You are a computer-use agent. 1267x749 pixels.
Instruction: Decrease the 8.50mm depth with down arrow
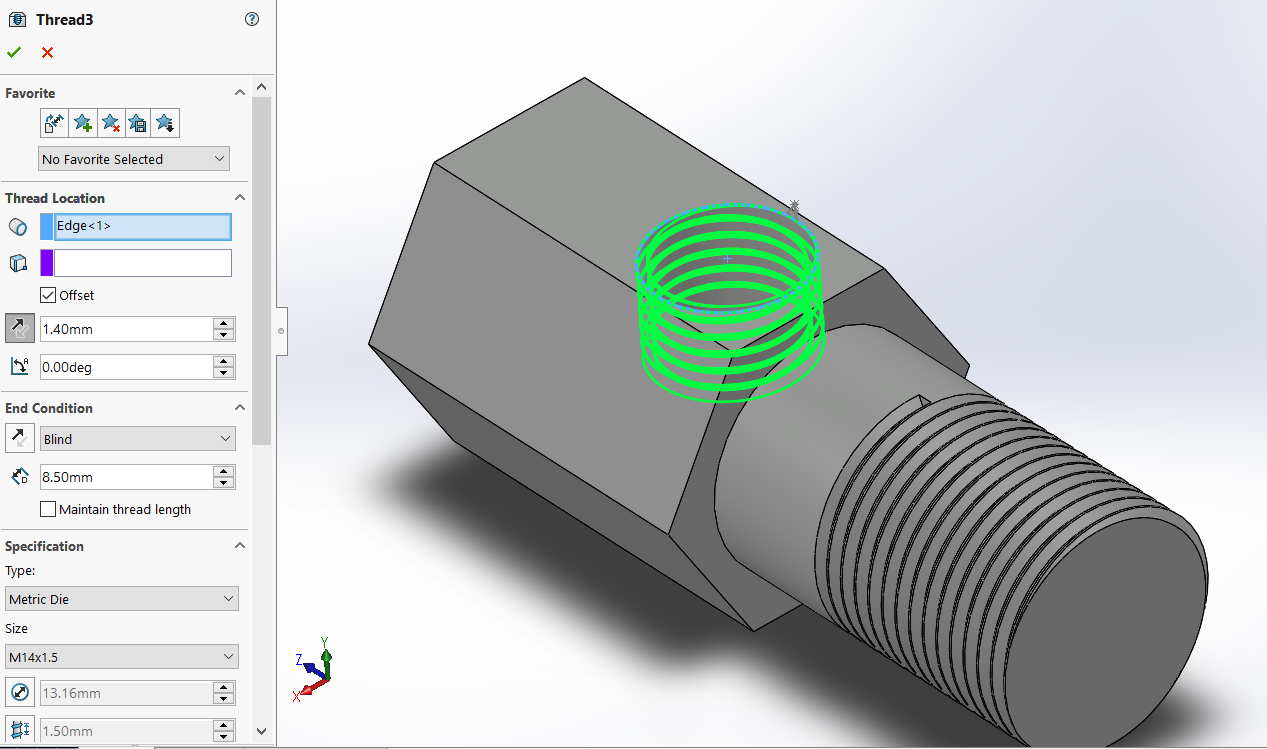[x=224, y=483]
